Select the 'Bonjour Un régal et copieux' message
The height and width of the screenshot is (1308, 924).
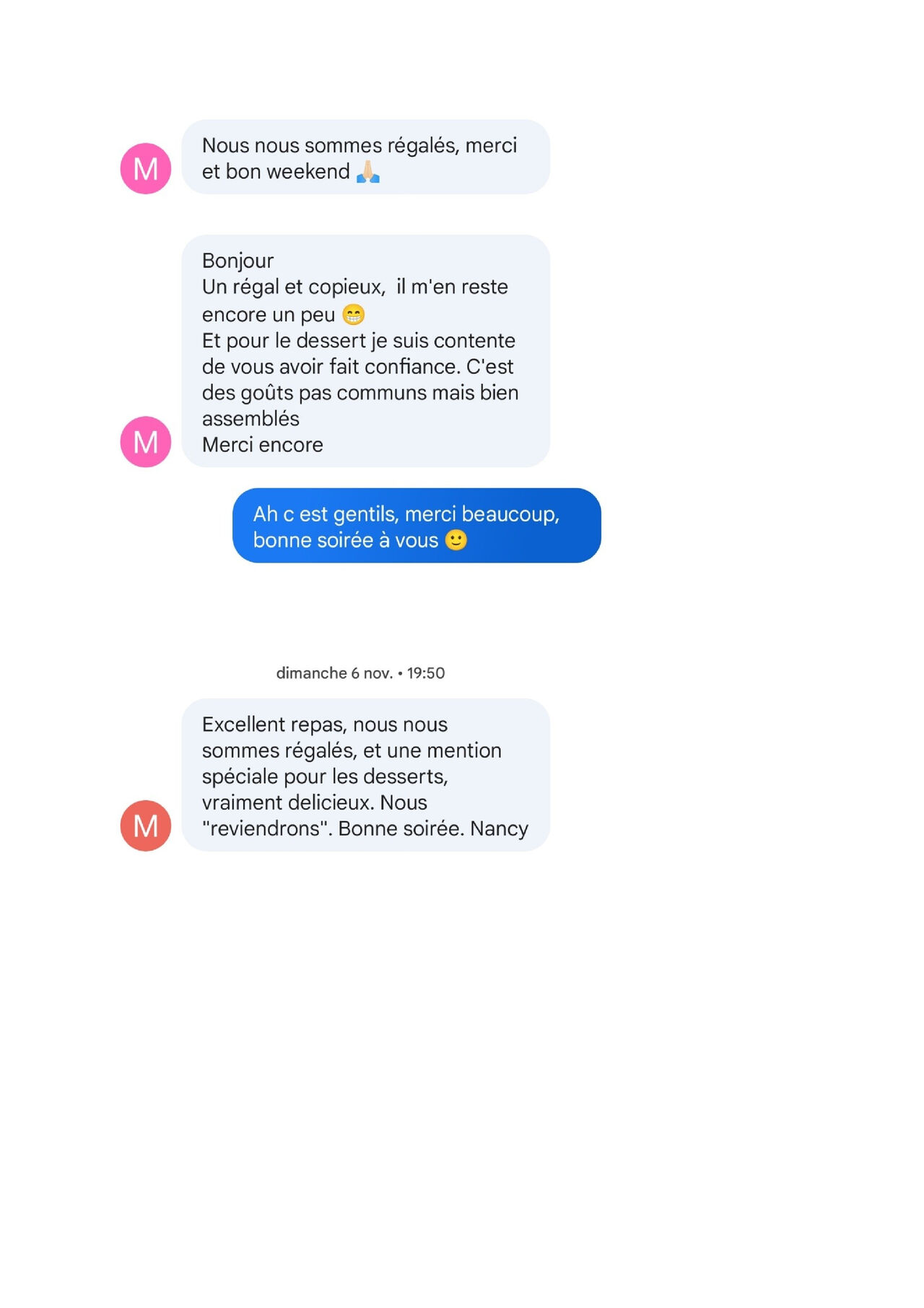(365, 351)
